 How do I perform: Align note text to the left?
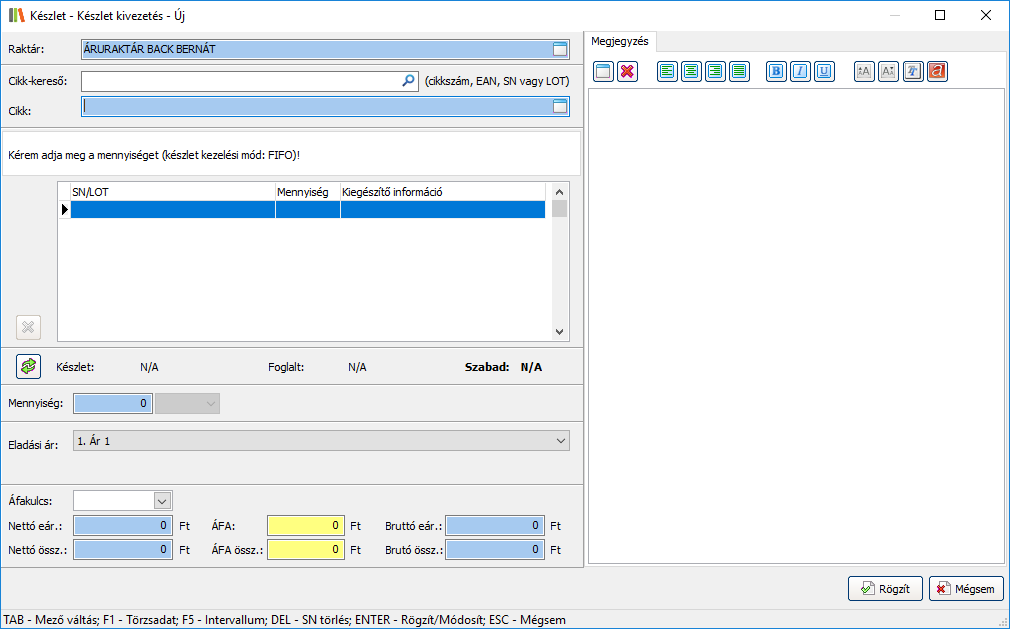pos(667,71)
